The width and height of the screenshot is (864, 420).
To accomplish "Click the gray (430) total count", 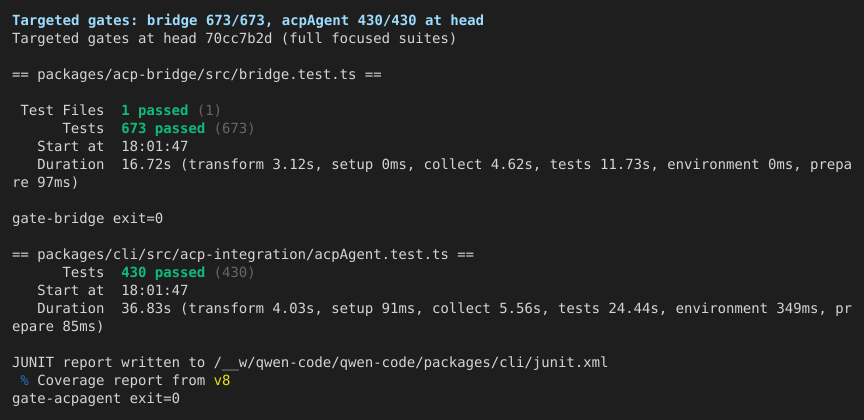I will tap(234, 273).
